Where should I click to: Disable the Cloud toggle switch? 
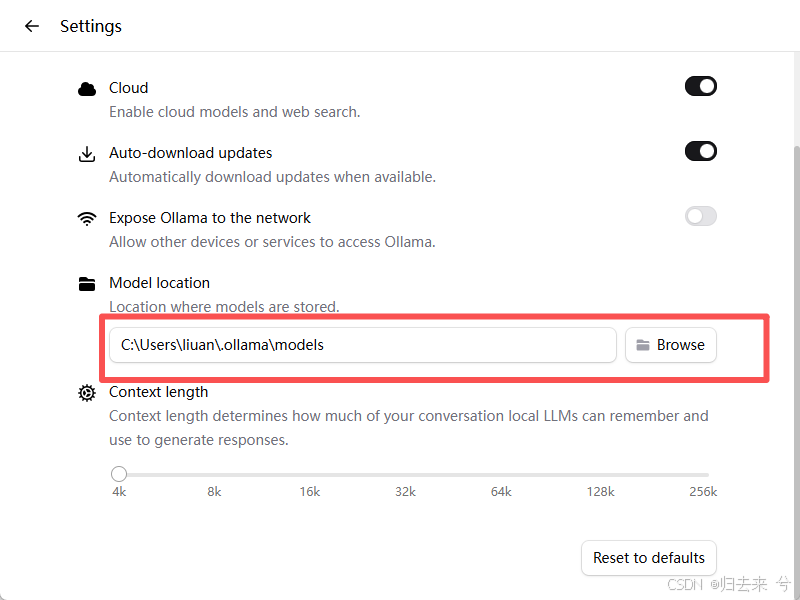[x=701, y=86]
